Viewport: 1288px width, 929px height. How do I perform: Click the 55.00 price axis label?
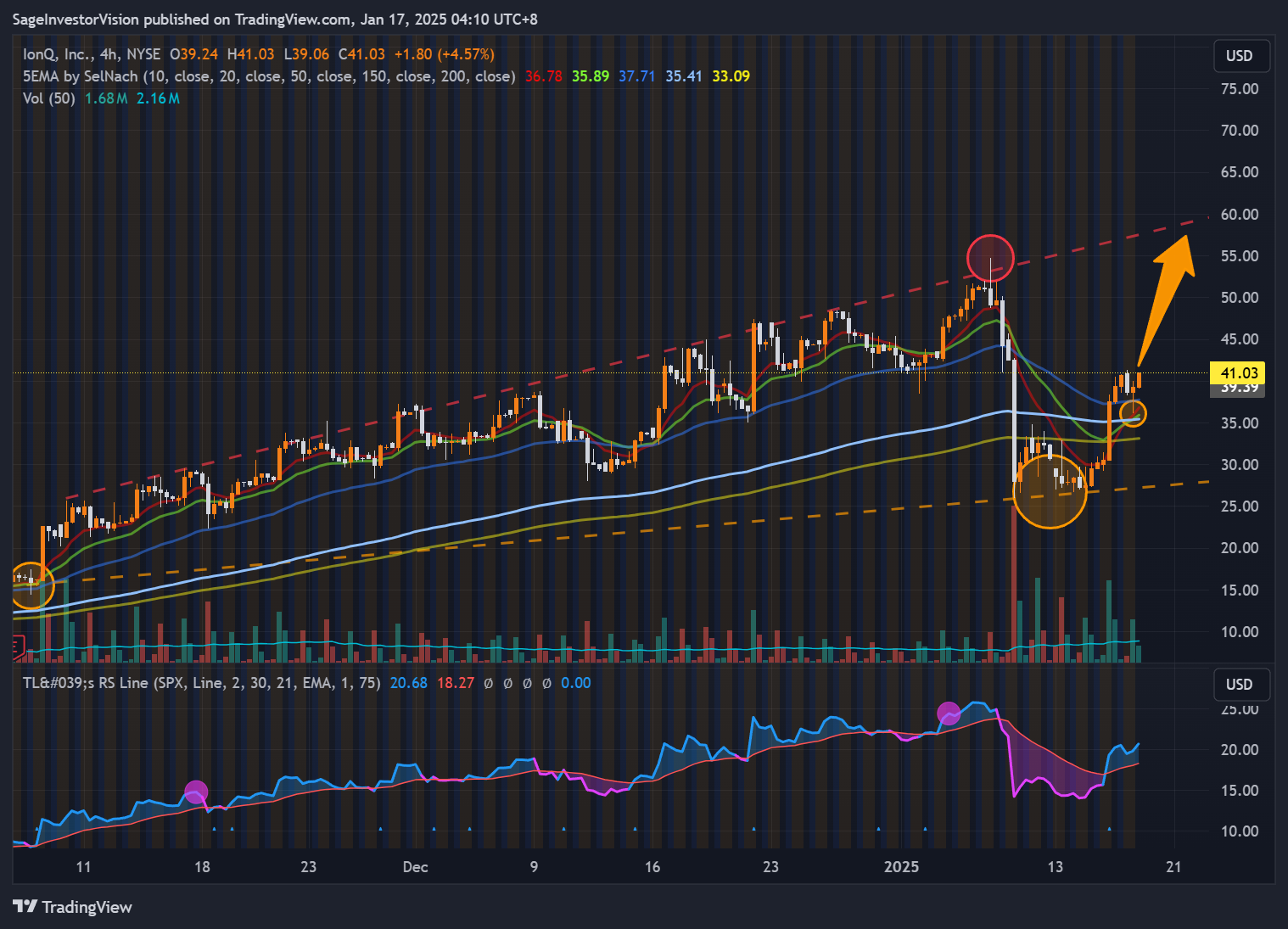pos(1239,256)
